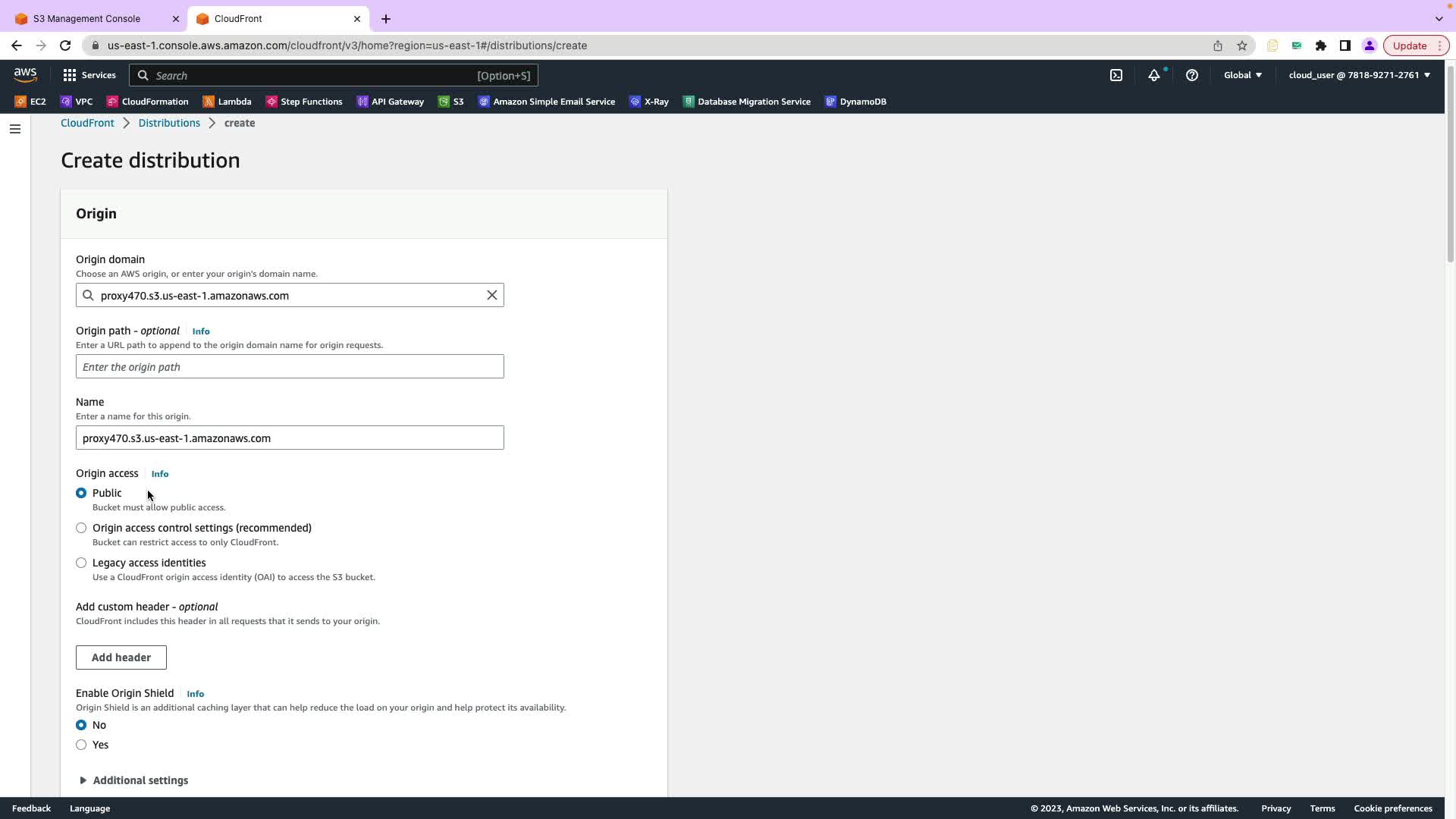The image size is (1456, 819).
Task: Open the Services grid menu
Action: (x=89, y=75)
